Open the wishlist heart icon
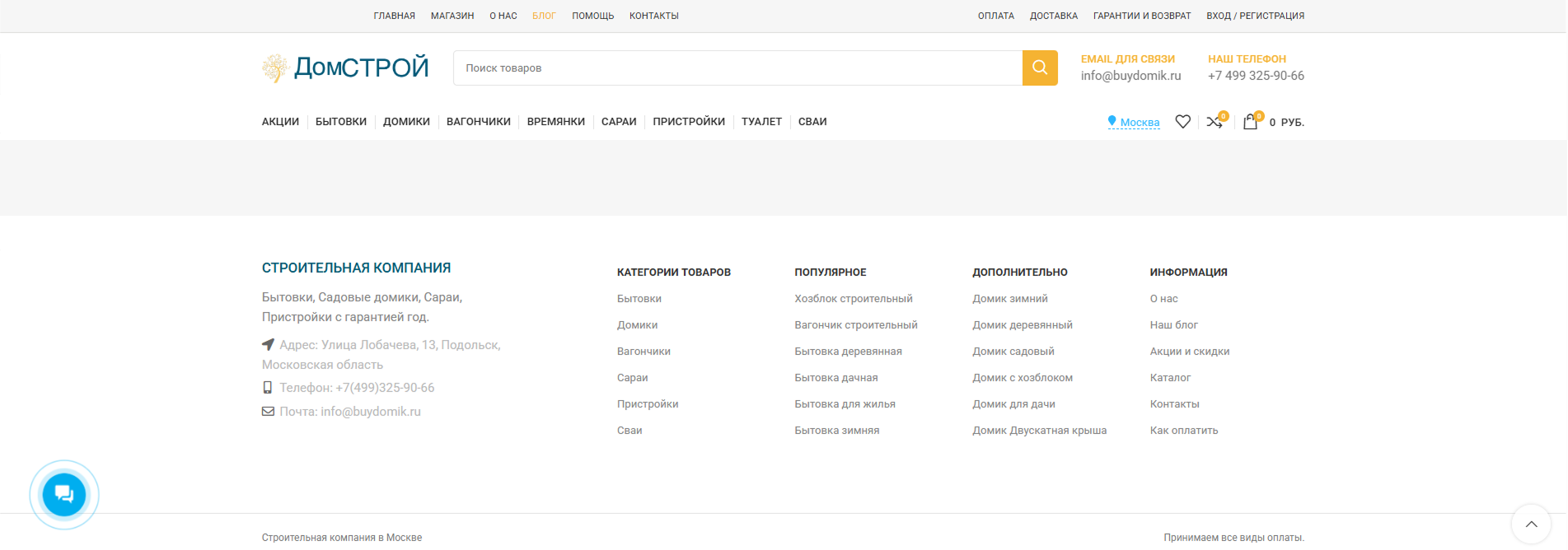Screen dimensions: 1568x550 [x=1182, y=122]
